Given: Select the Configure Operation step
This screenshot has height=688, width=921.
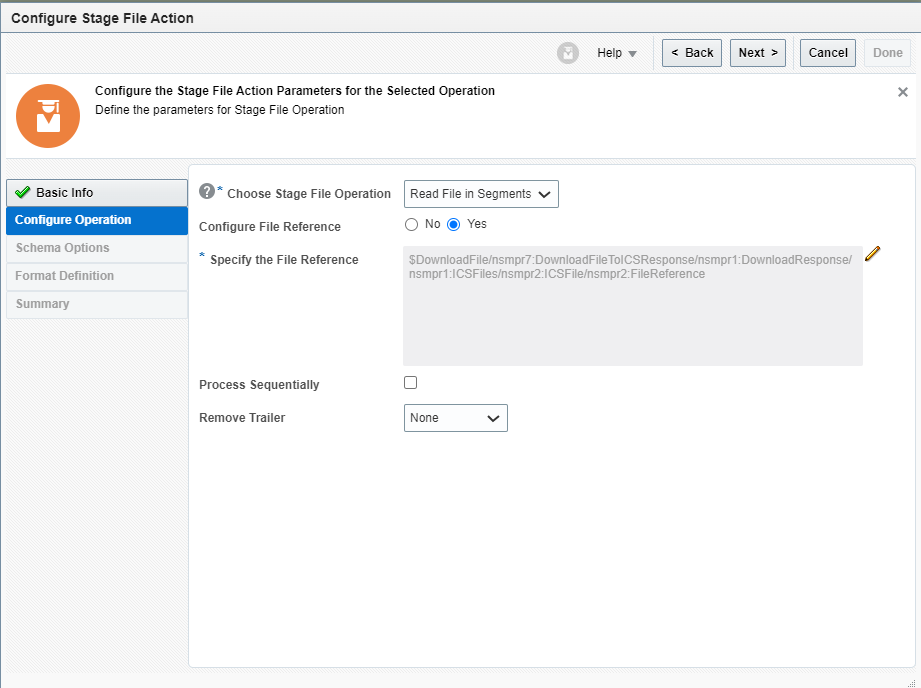Looking at the screenshot, I should click(x=97, y=220).
